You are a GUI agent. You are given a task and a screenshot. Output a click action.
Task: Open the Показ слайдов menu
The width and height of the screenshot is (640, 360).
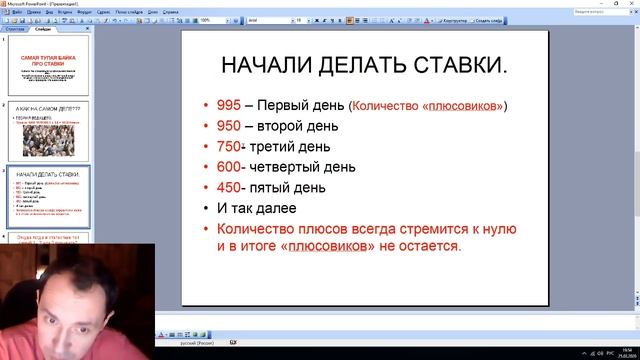[x=129, y=12]
